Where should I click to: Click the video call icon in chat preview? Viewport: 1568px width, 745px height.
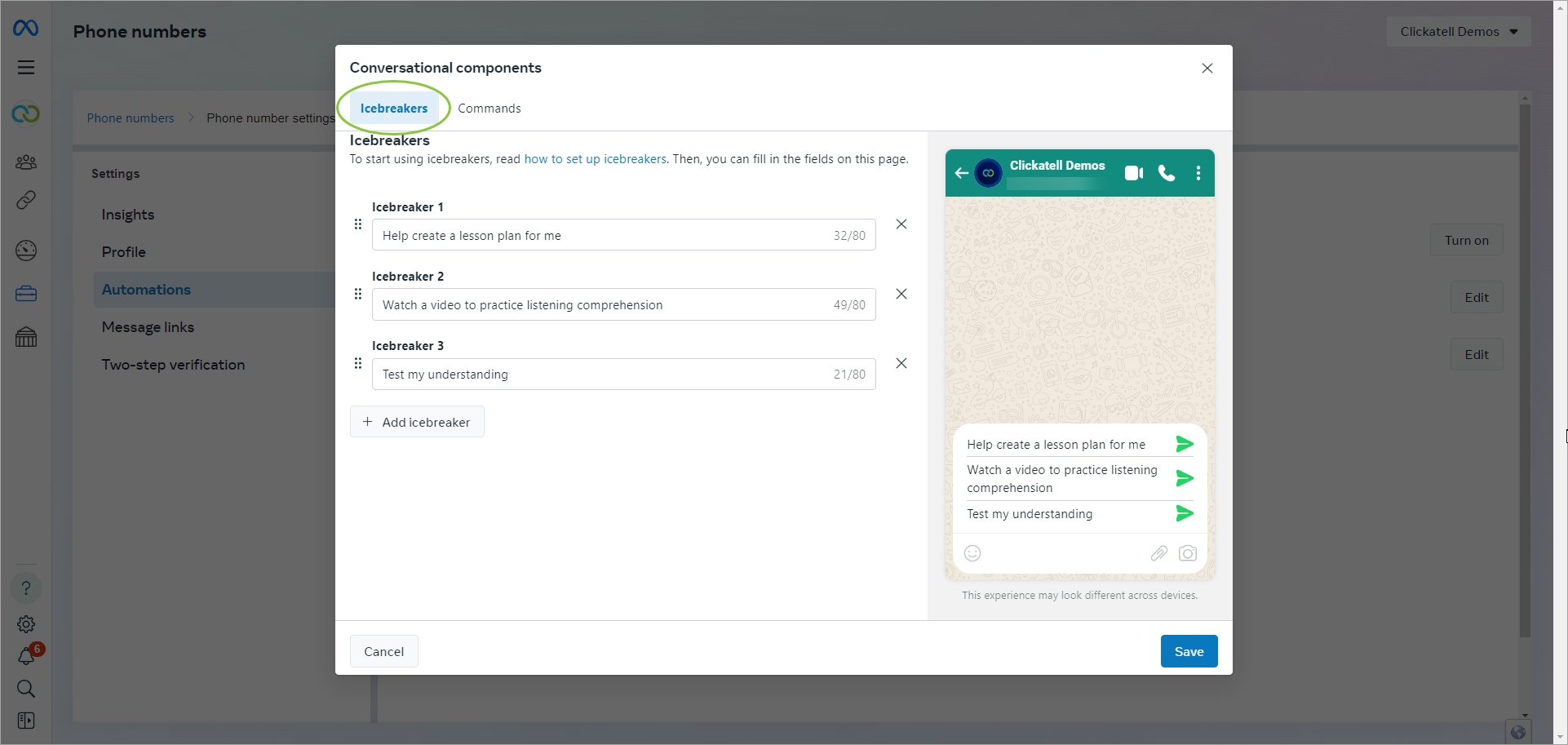pyautogui.click(x=1133, y=173)
